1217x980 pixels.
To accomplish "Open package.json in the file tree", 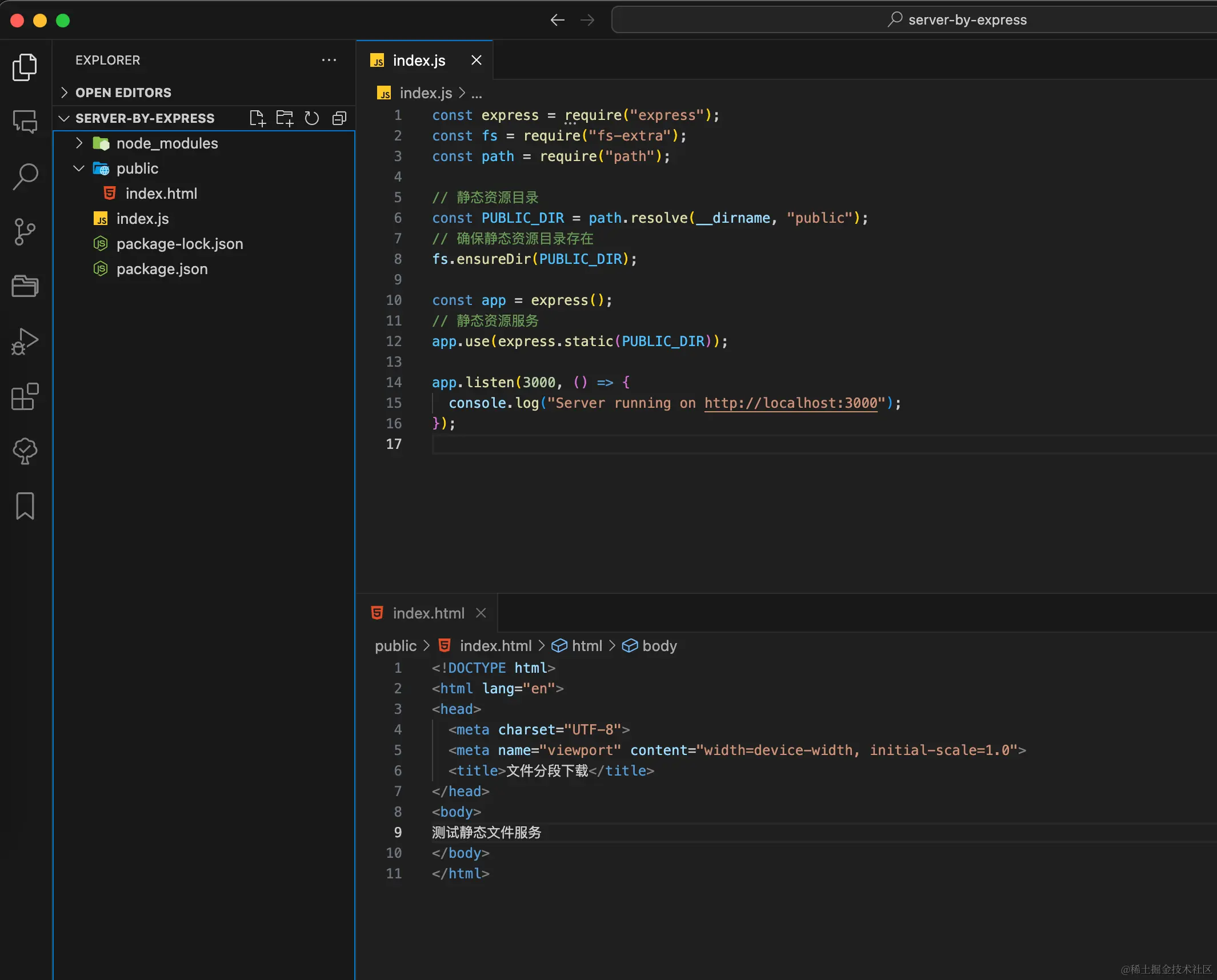I will click(x=203, y=269).
